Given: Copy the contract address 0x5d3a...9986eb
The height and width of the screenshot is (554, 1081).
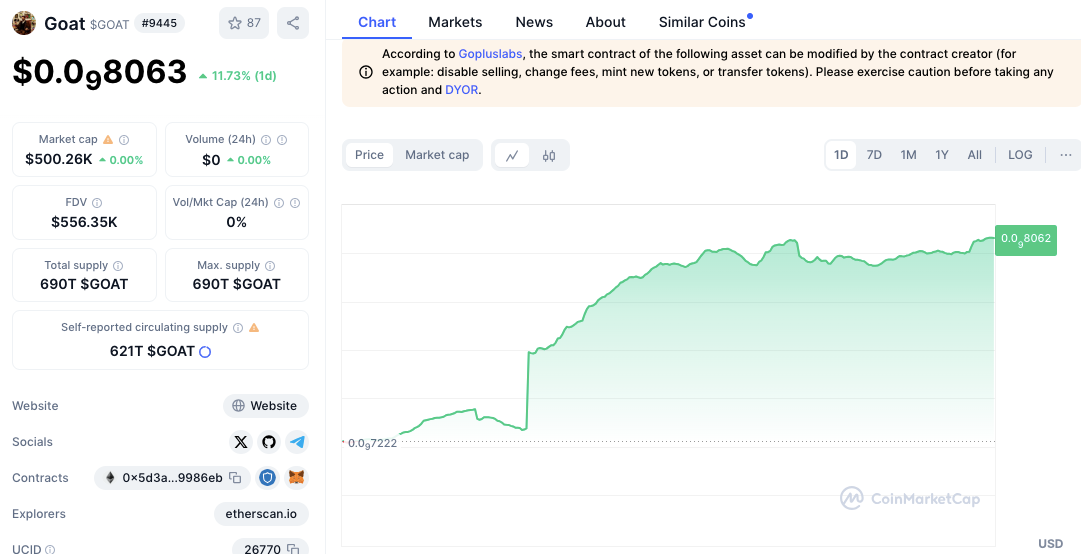Looking at the screenshot, I should (x=235, y=478).
